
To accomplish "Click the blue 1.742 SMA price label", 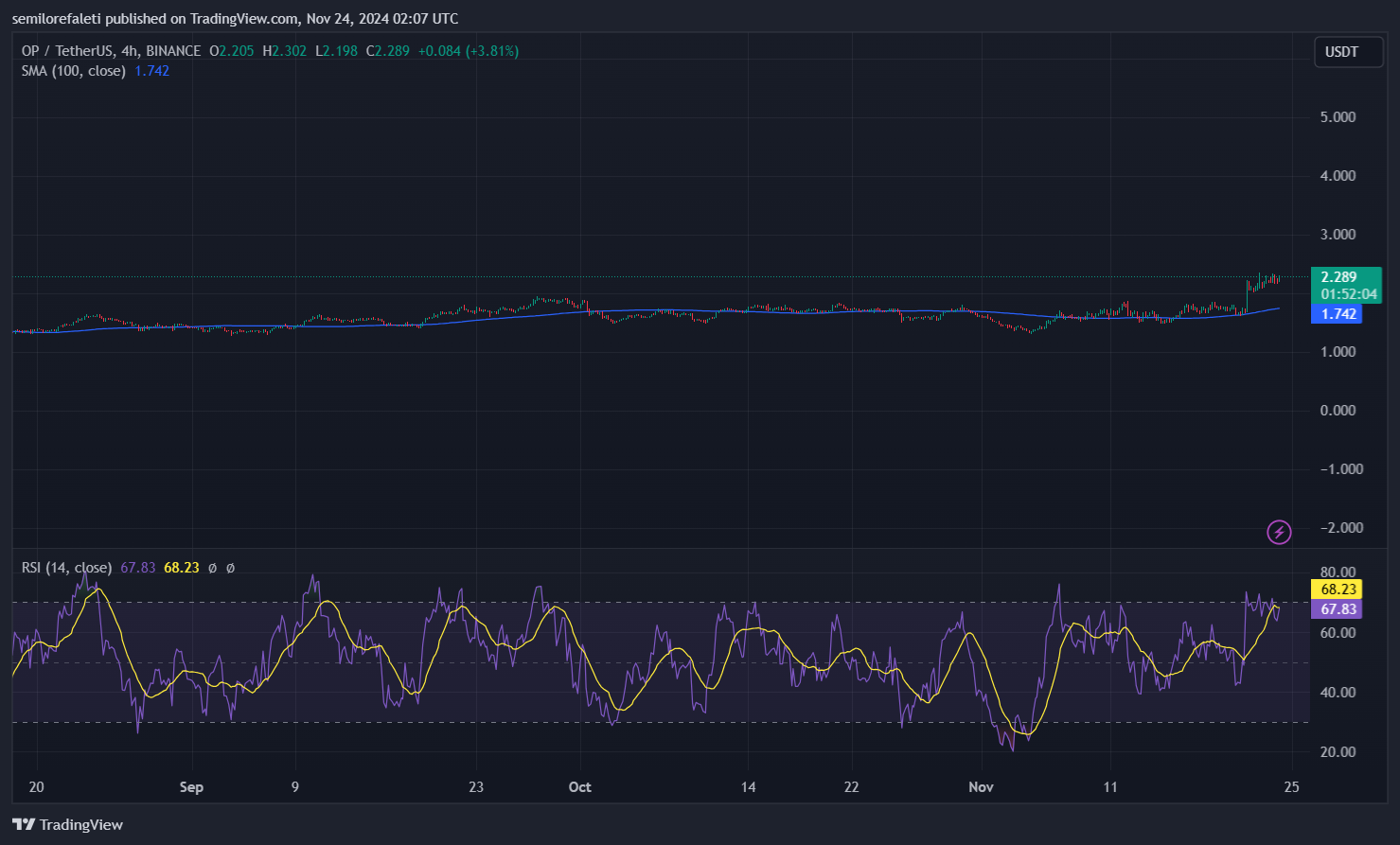I will coord(1337,314).
